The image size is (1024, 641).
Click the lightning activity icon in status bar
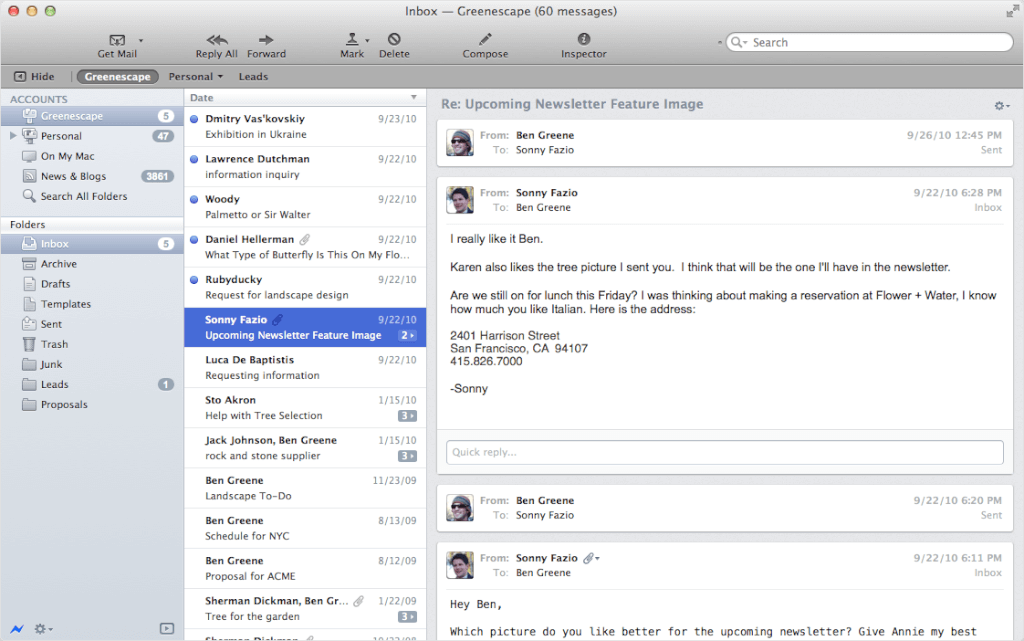point(17,629)
